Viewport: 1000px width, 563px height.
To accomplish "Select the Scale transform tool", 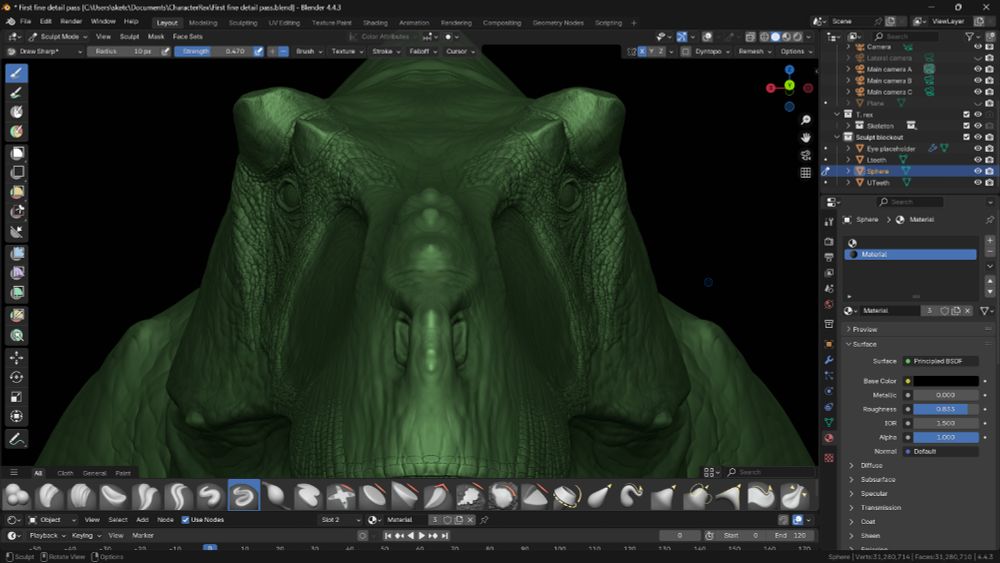I will pyautogui.click(x=17, y=397).
